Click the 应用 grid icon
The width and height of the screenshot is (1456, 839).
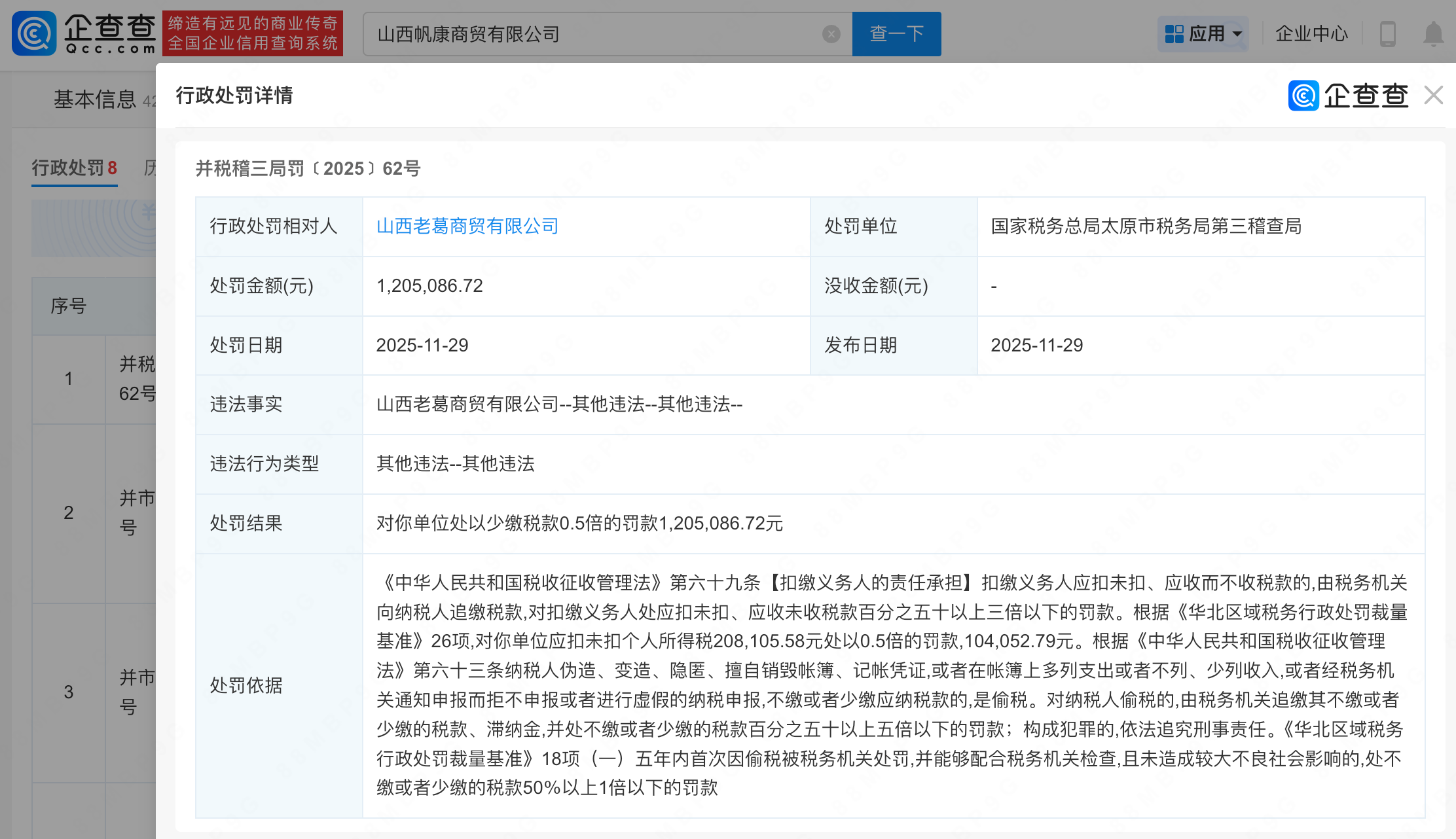point(1174,34)
